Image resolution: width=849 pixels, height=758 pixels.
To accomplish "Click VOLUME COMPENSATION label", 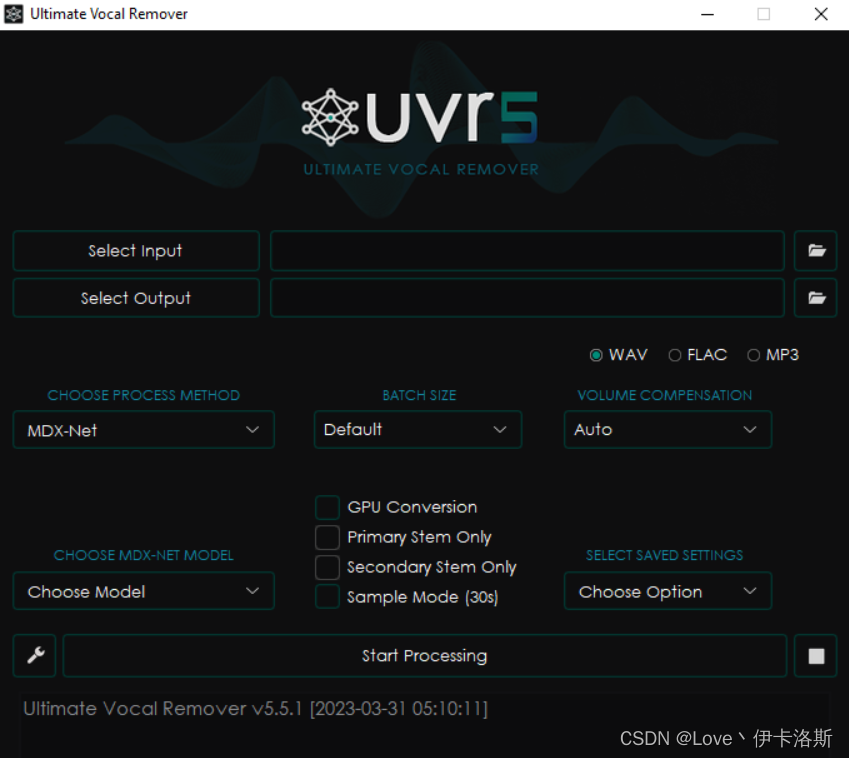I will [x=664, y=395].
